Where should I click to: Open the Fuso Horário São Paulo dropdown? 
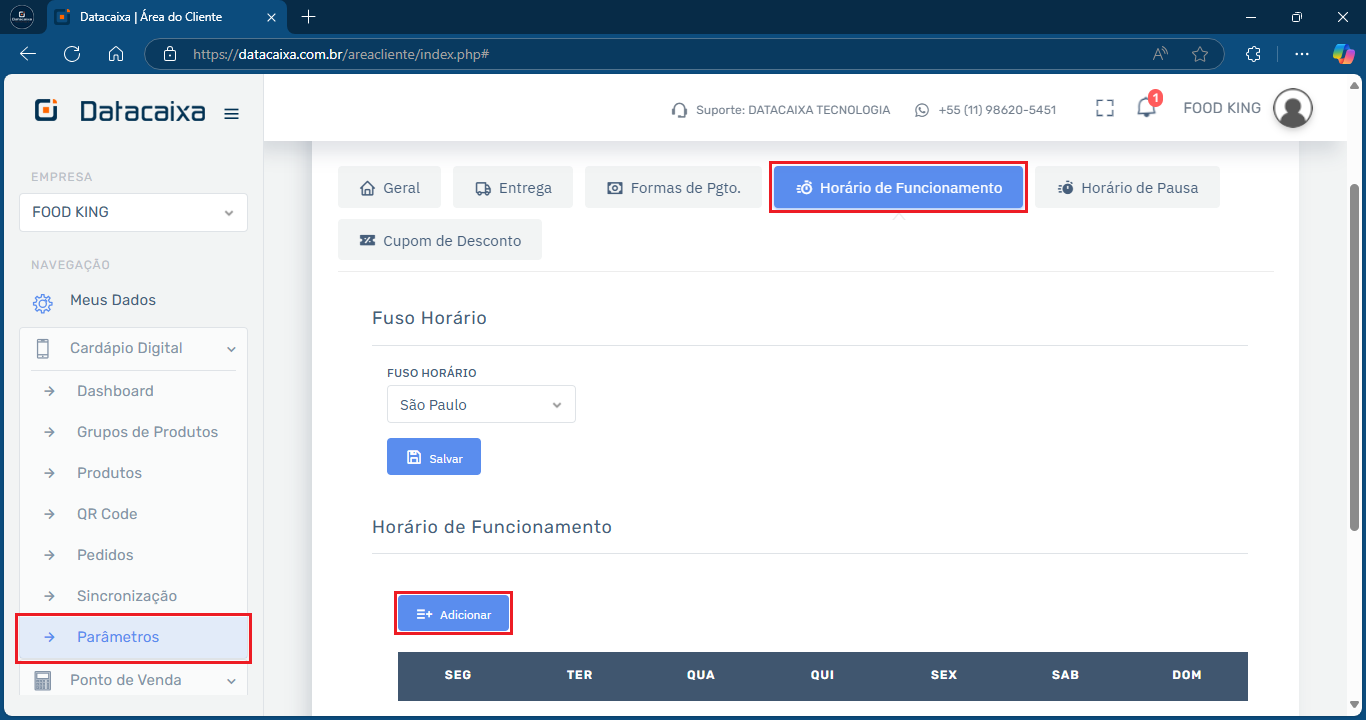click(481, 405)
